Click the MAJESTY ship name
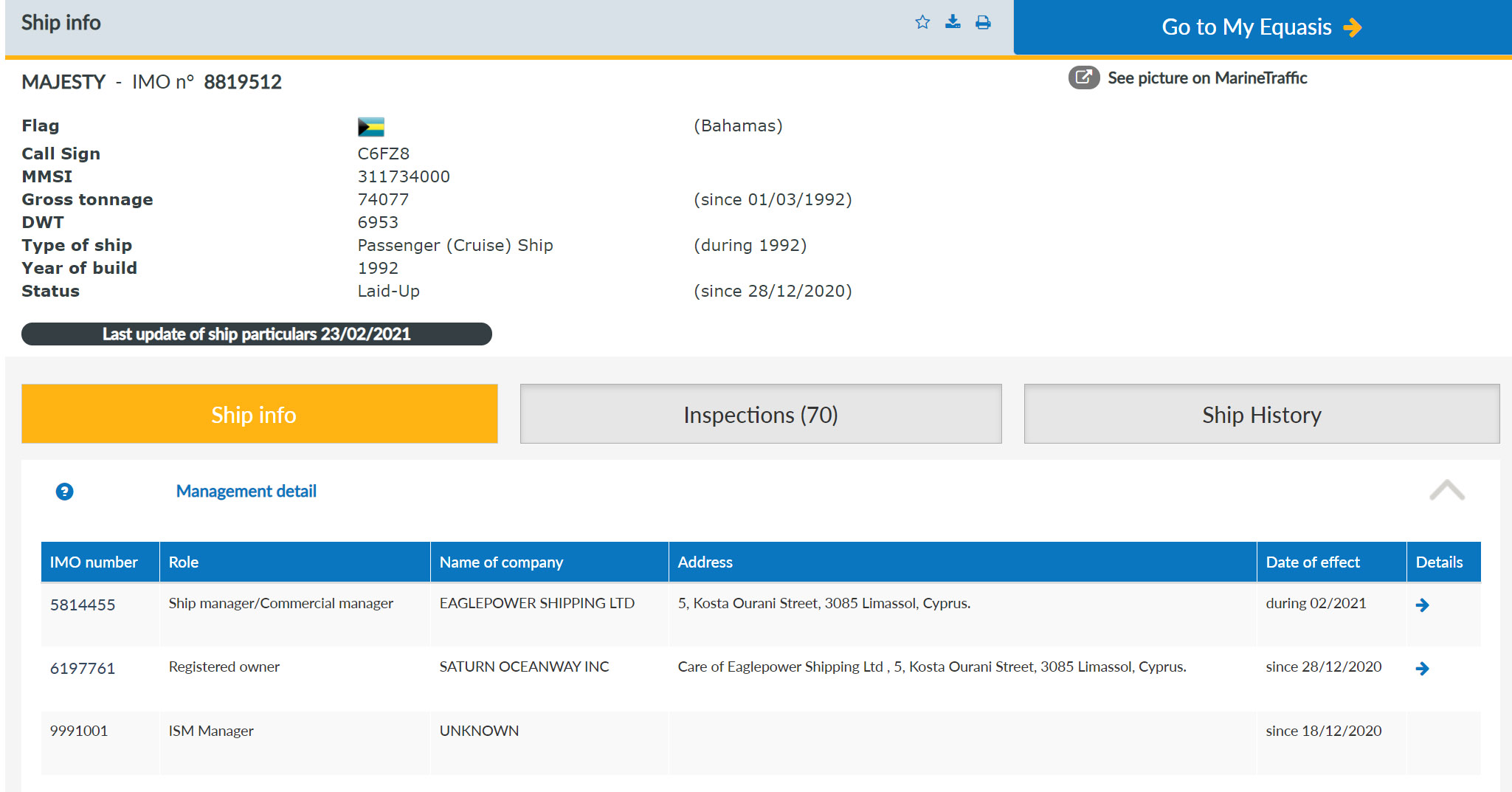Screen dimensions: 1512x792 point(64,82)
